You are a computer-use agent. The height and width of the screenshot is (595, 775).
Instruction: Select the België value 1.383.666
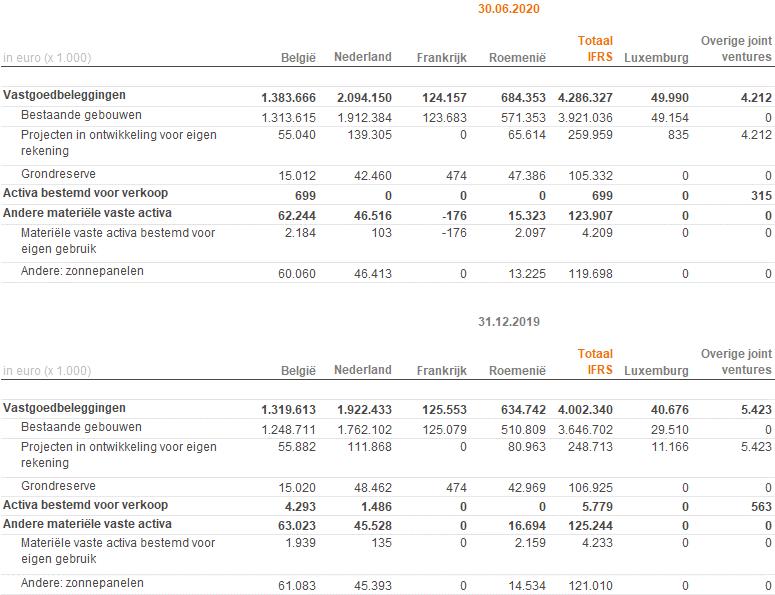(288, 98)
